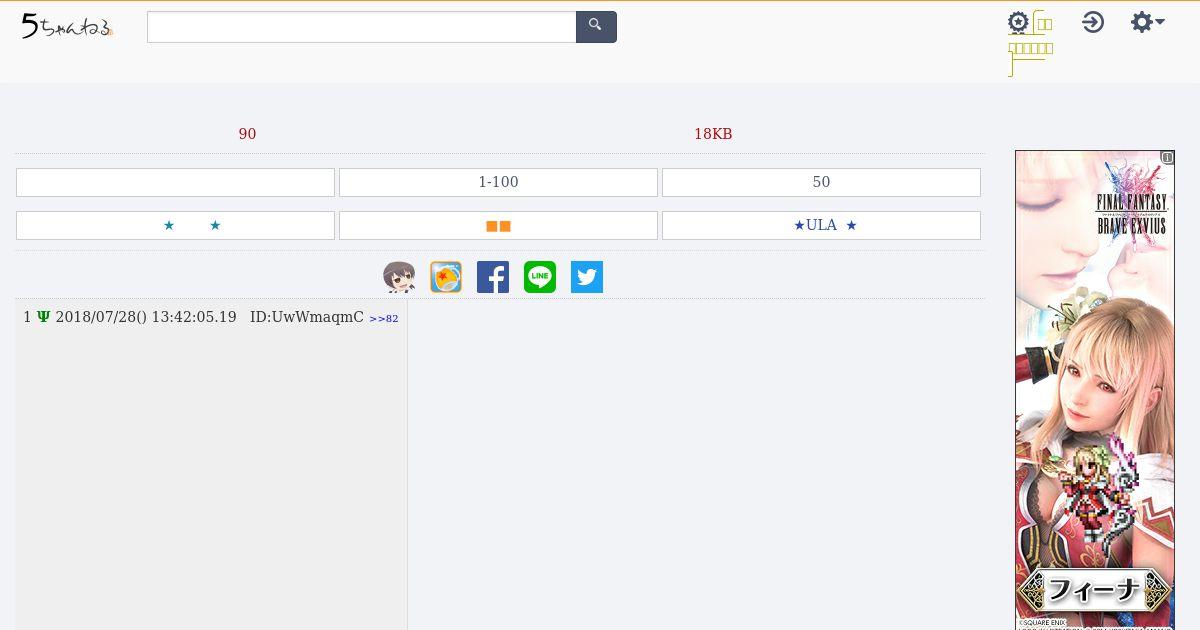1200x630 pixels.
Task: Click the orange squares button
Action: pyautogui.click(x=498, y=225)
